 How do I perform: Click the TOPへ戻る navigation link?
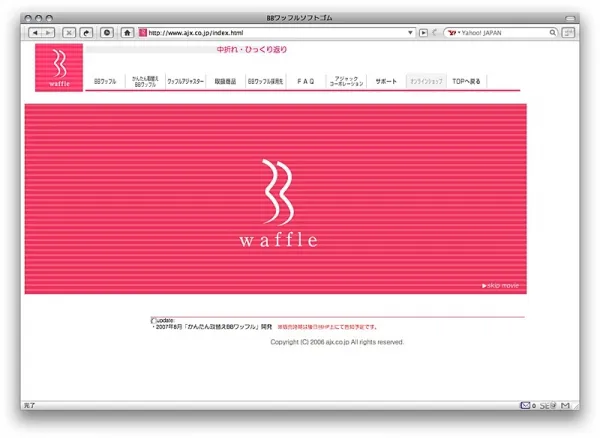pos(466,80)
